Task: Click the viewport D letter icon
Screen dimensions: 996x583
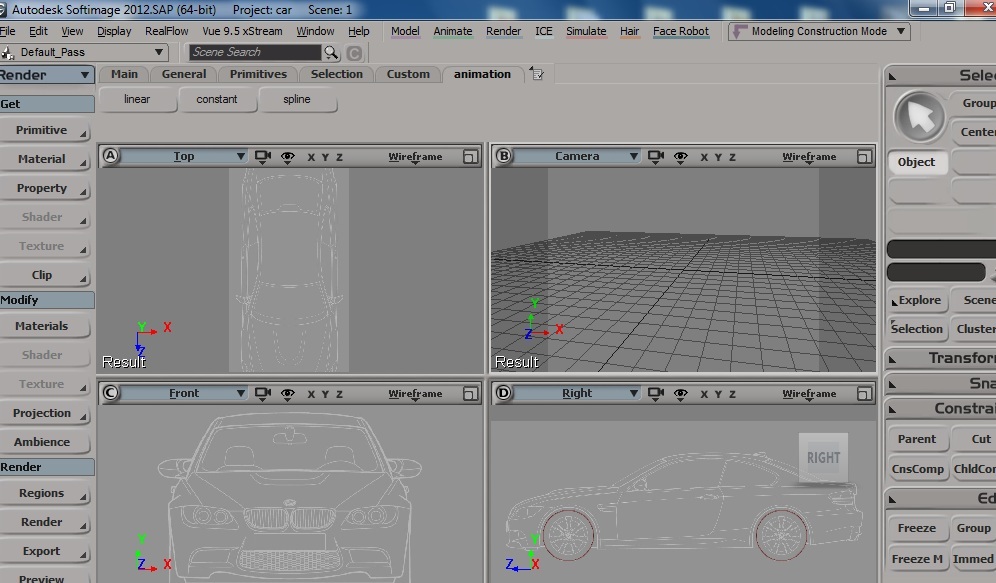Action: pyautogui.click(x=504, y=393)
